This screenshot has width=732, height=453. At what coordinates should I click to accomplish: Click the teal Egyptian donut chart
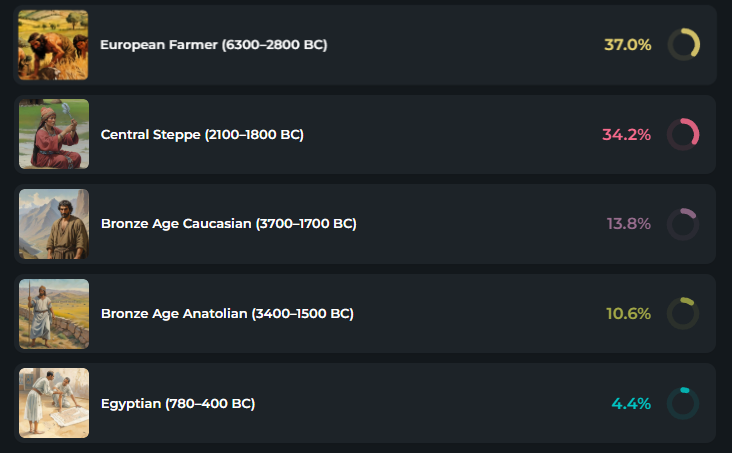(683, 403)
